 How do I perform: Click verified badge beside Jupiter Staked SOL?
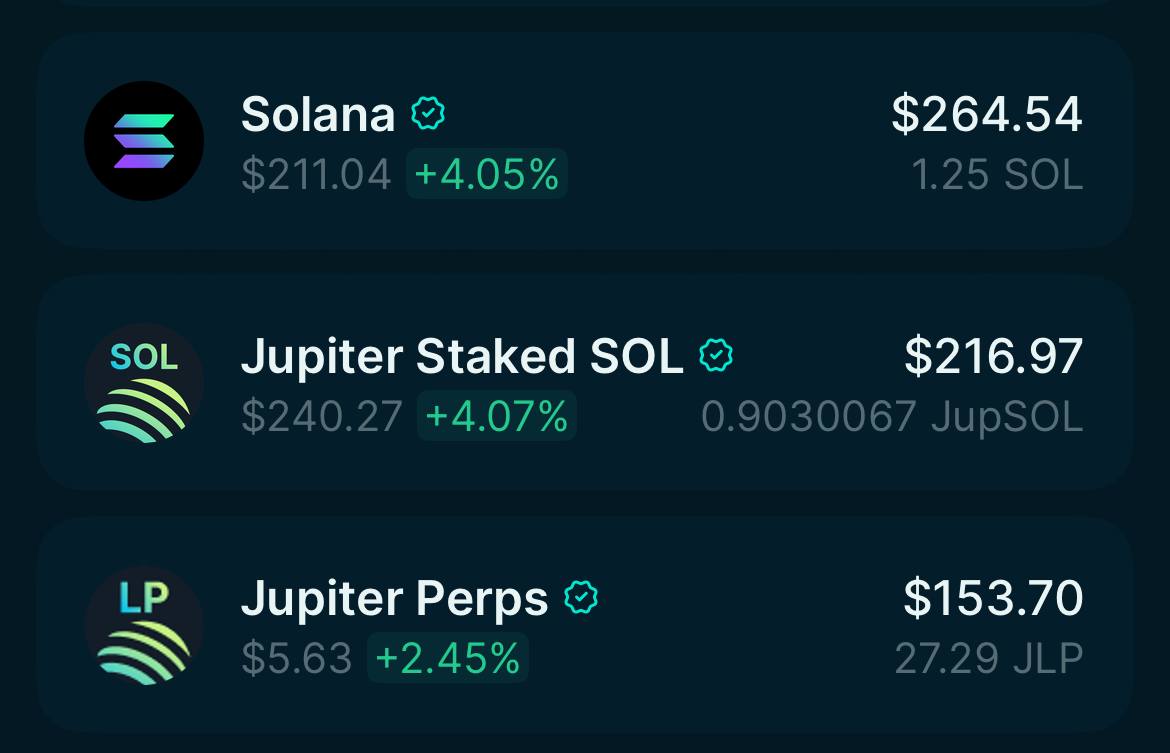(x=716, y=356)
